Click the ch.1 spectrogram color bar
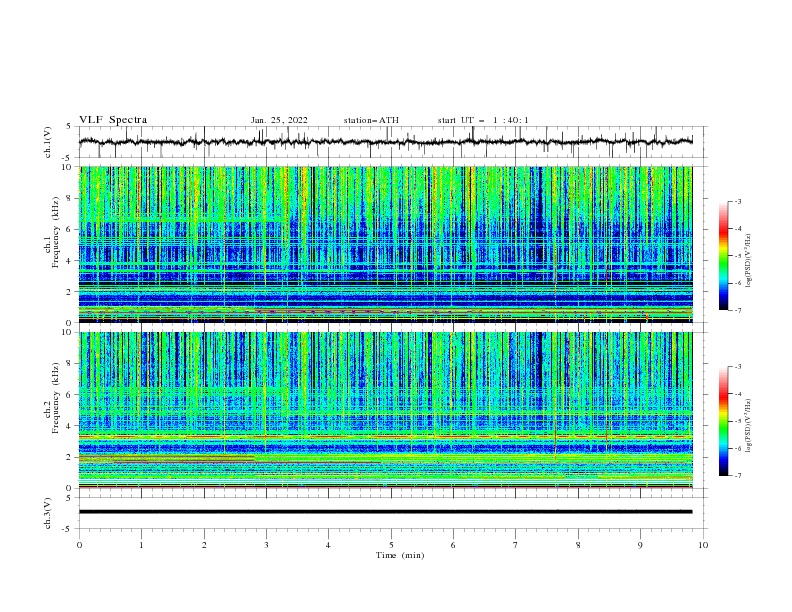Viewport: 792px width, 612px height. pyautogui.click(x=723, y=256)
